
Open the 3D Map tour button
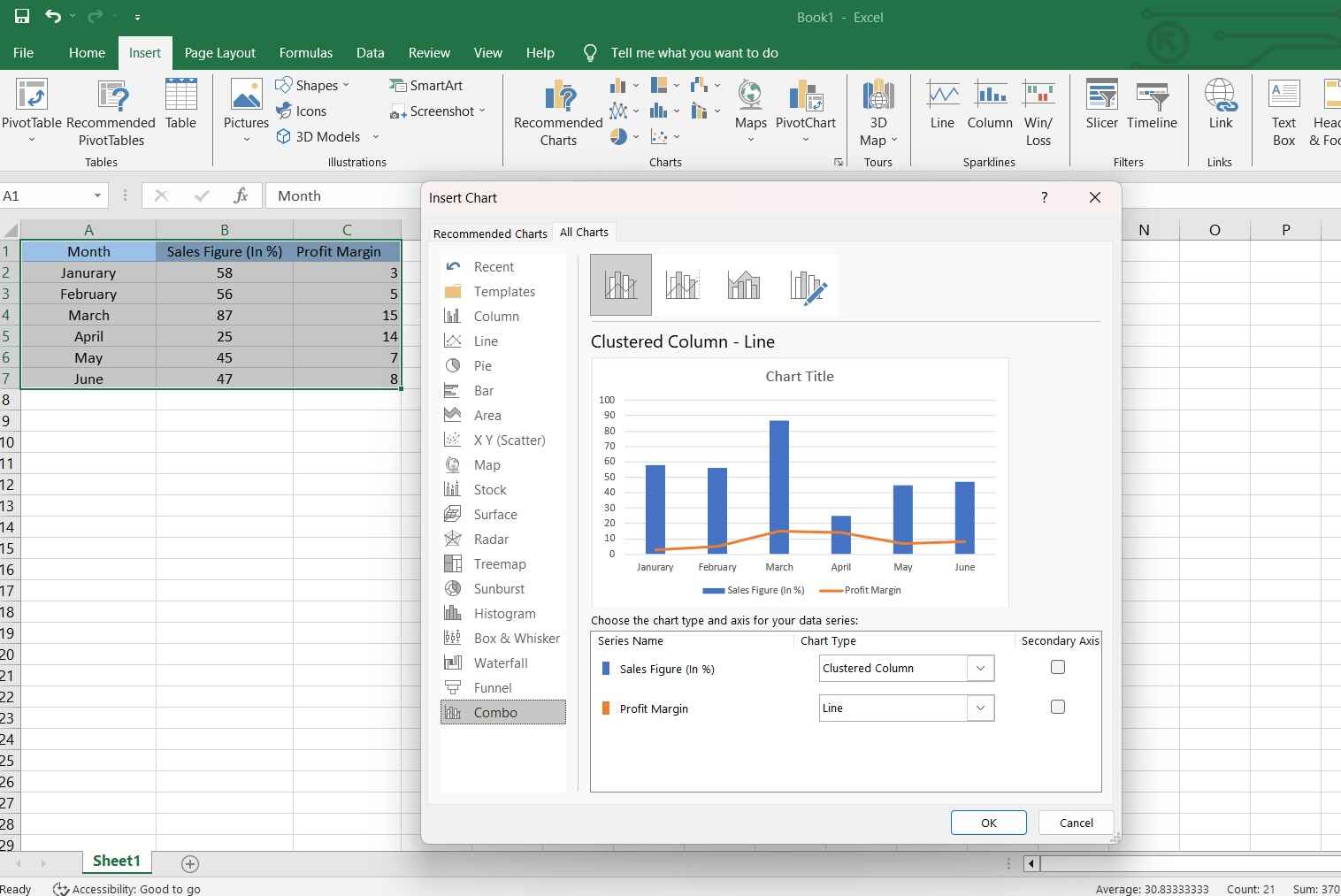(877, 112)
